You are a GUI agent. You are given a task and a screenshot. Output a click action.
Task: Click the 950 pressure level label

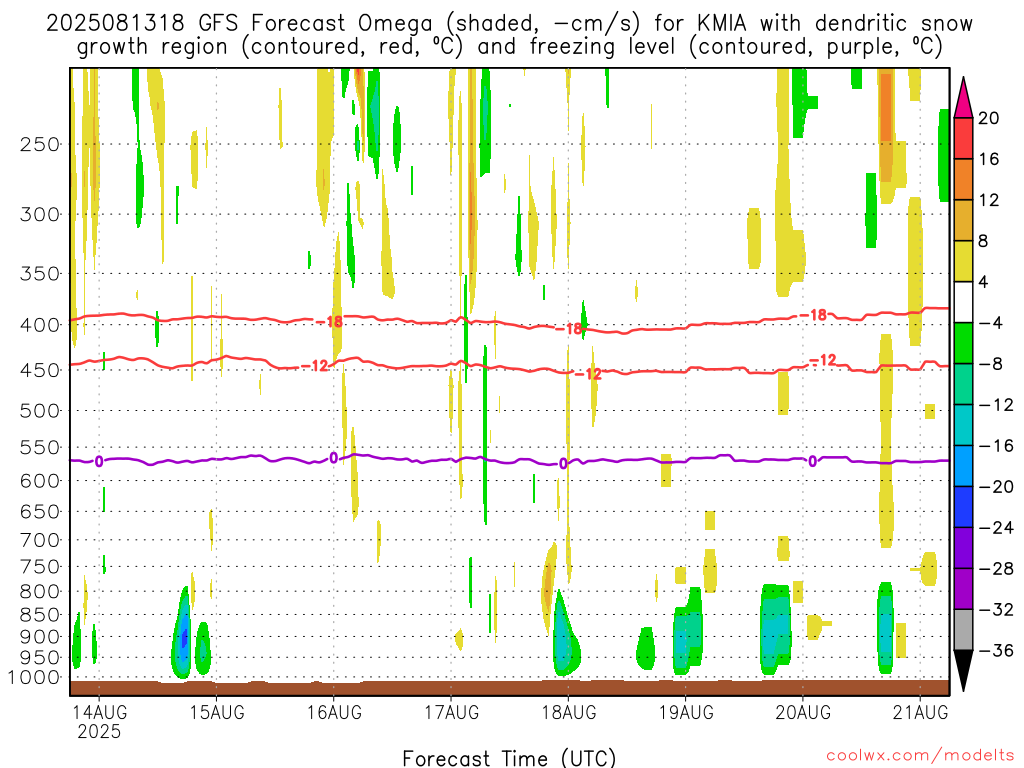[x=40, y=658]
